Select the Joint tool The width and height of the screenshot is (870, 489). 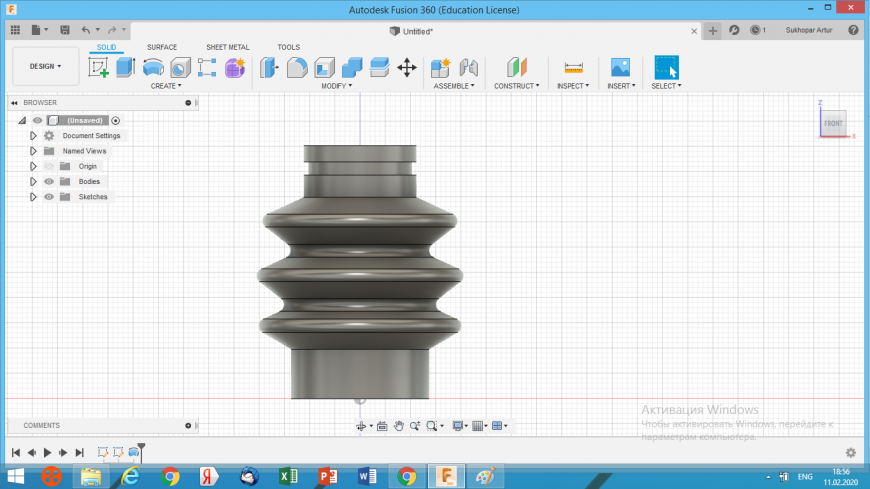click(x=469, y=68)
